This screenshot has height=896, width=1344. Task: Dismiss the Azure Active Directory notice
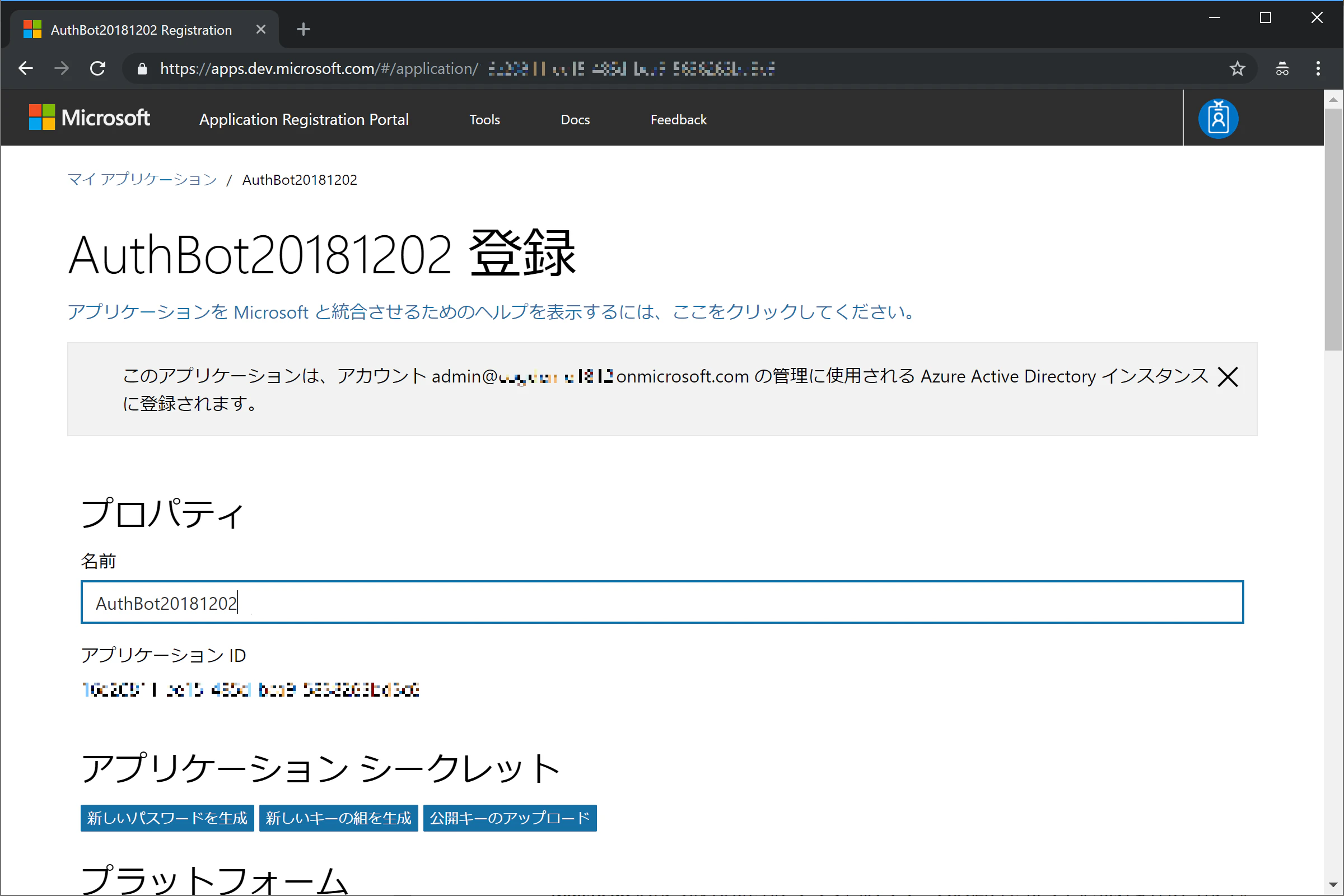[1228, 377]
